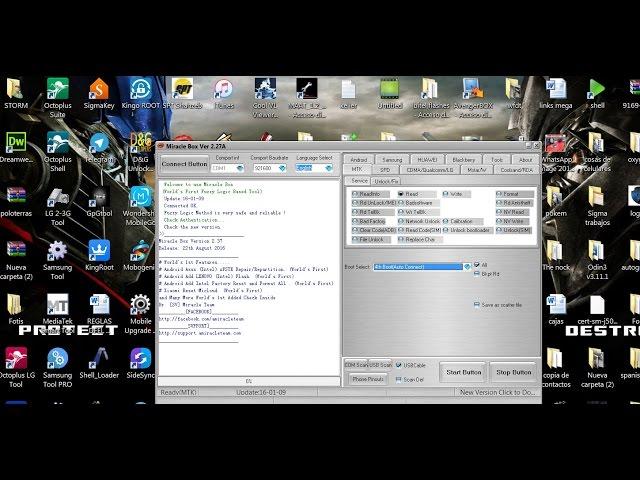Open the cajas Word document
Viewport: 640px width, 480px height.
[x=556, y=309]
